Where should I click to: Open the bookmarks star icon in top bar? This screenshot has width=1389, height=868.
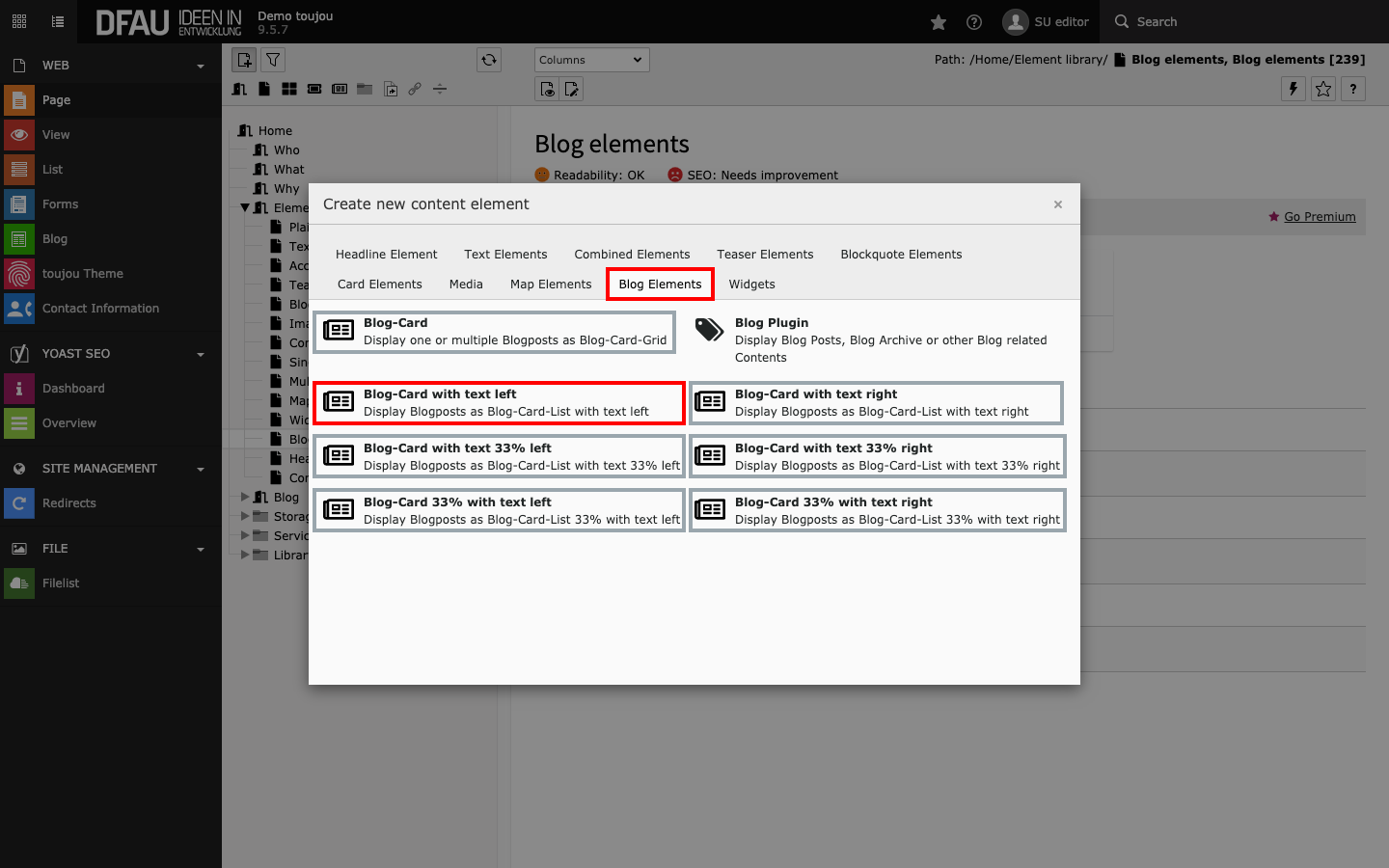[939, 22]
